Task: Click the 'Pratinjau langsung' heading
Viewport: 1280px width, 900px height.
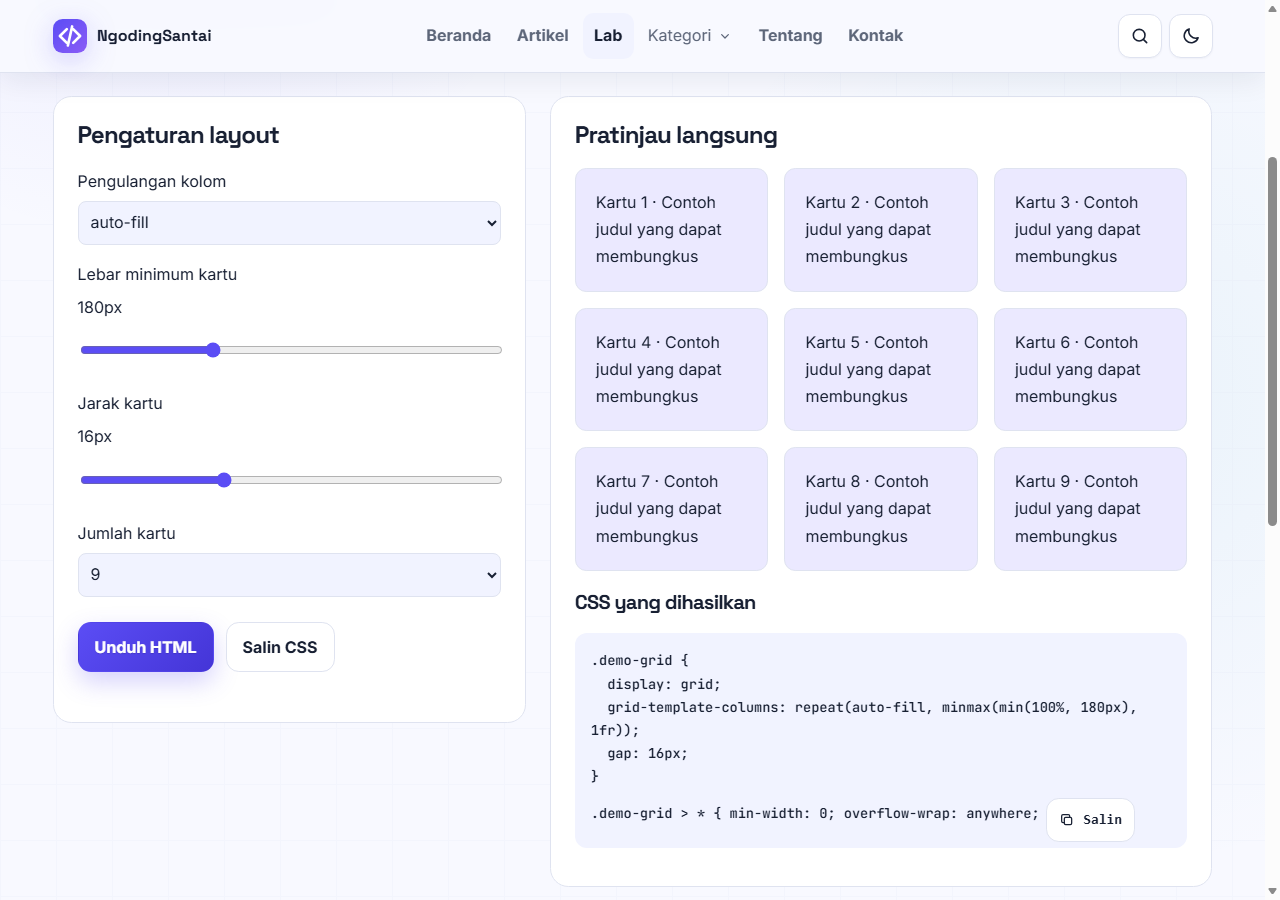Action: [676, 135]
